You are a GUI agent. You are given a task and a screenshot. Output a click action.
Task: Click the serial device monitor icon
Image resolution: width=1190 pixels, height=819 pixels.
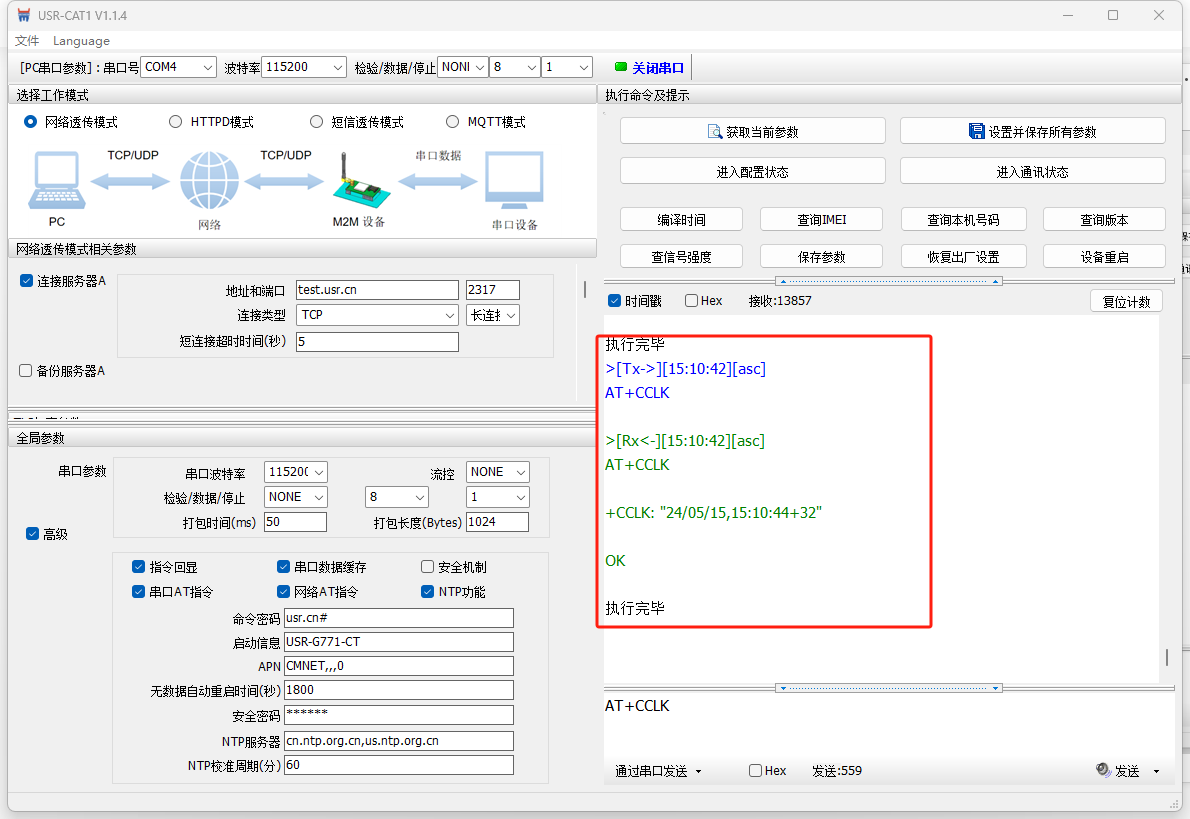pyautogui.click(x=514, y=182)
